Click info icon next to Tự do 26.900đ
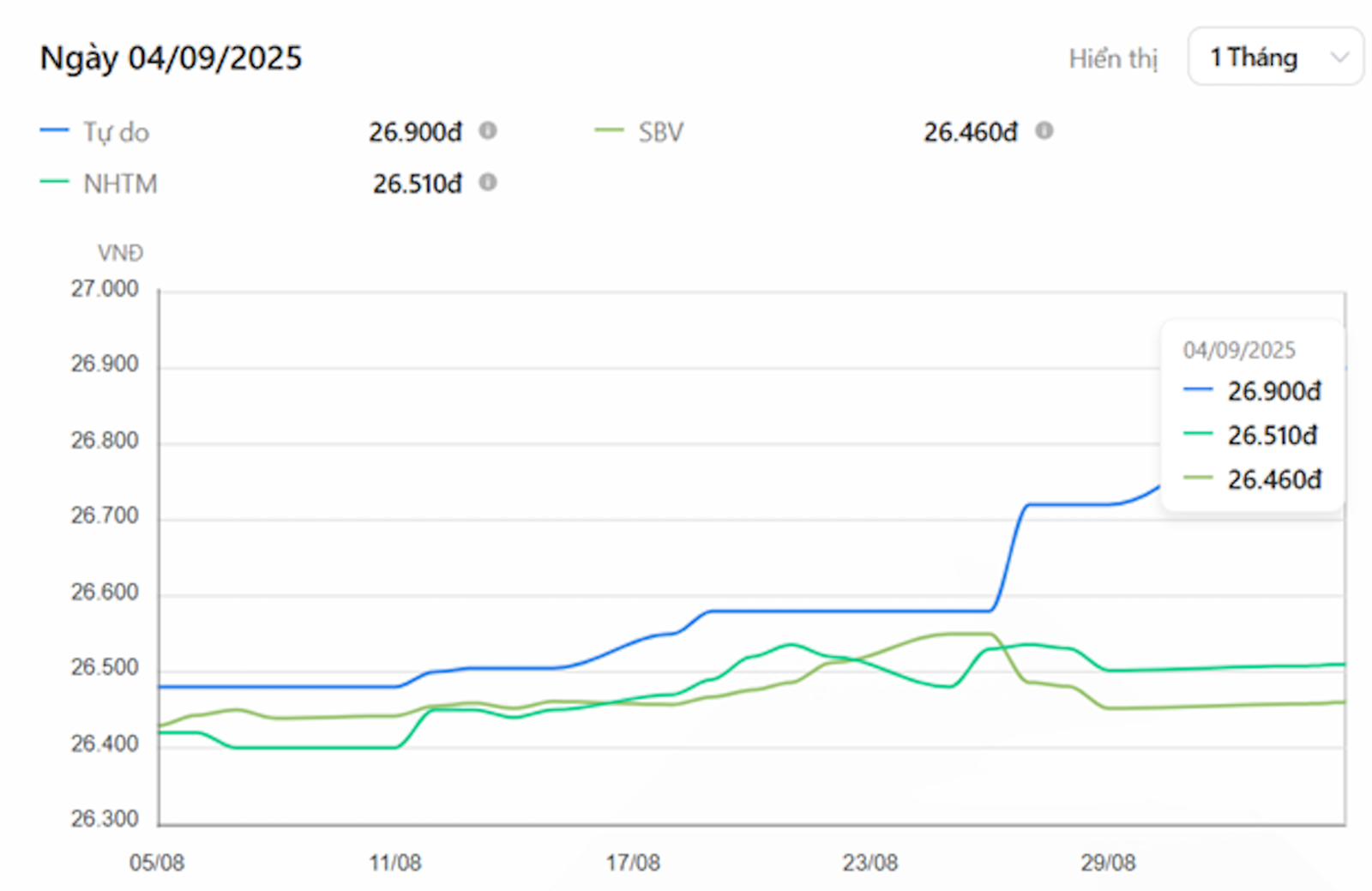 coord(487,131)
